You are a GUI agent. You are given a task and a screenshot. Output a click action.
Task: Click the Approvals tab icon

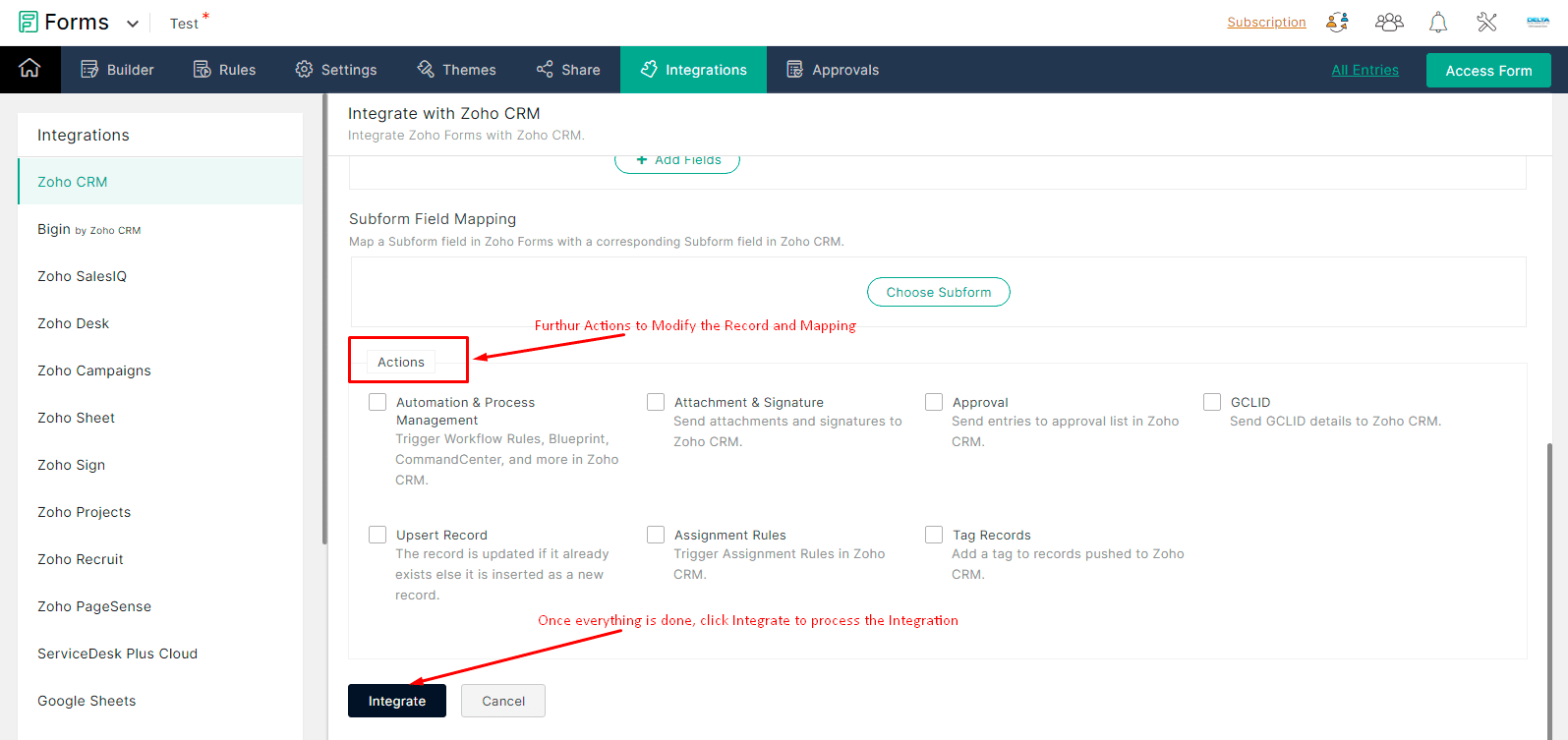click(x=795, y=69)
